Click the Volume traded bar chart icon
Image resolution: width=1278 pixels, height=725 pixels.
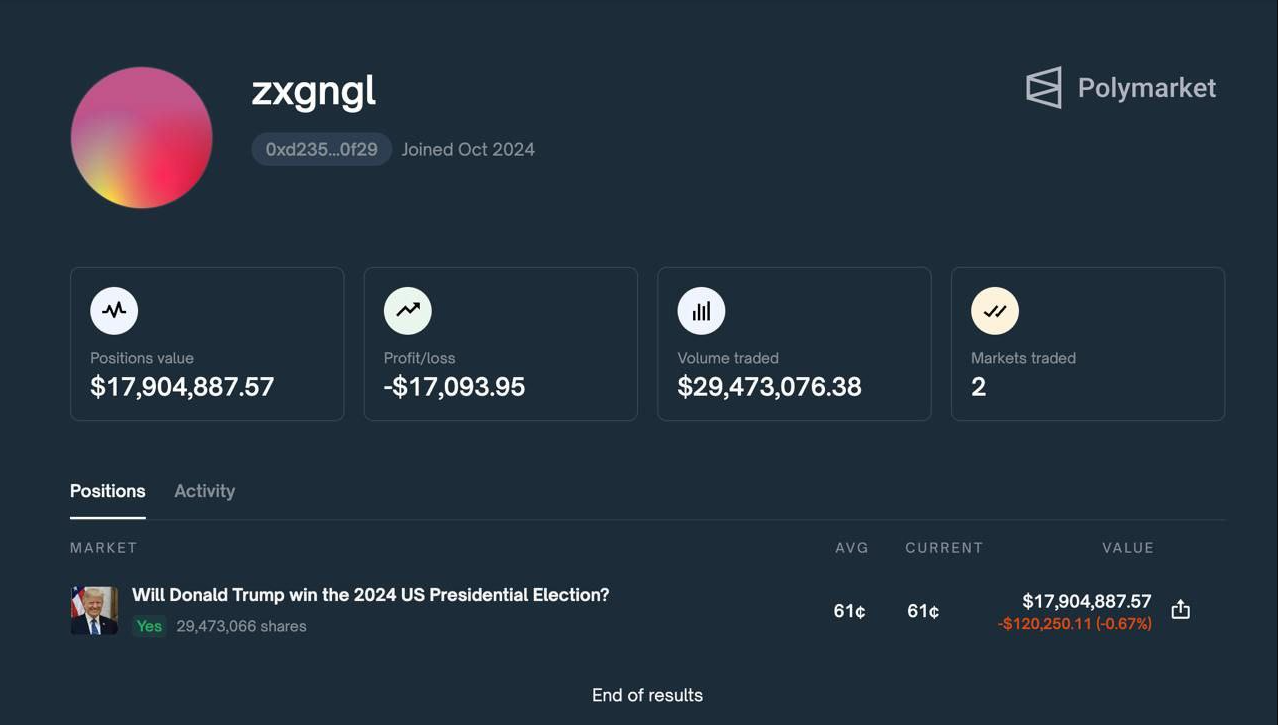701,310
